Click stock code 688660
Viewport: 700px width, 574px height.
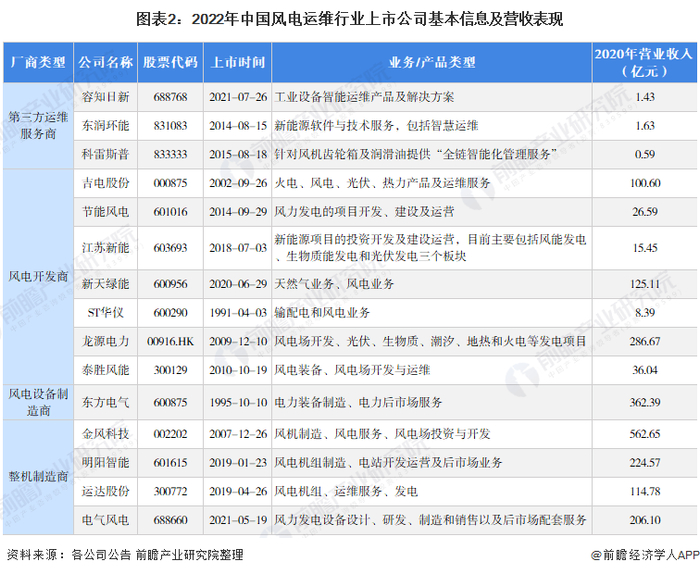pyautogui.click(x=170, y=520)
